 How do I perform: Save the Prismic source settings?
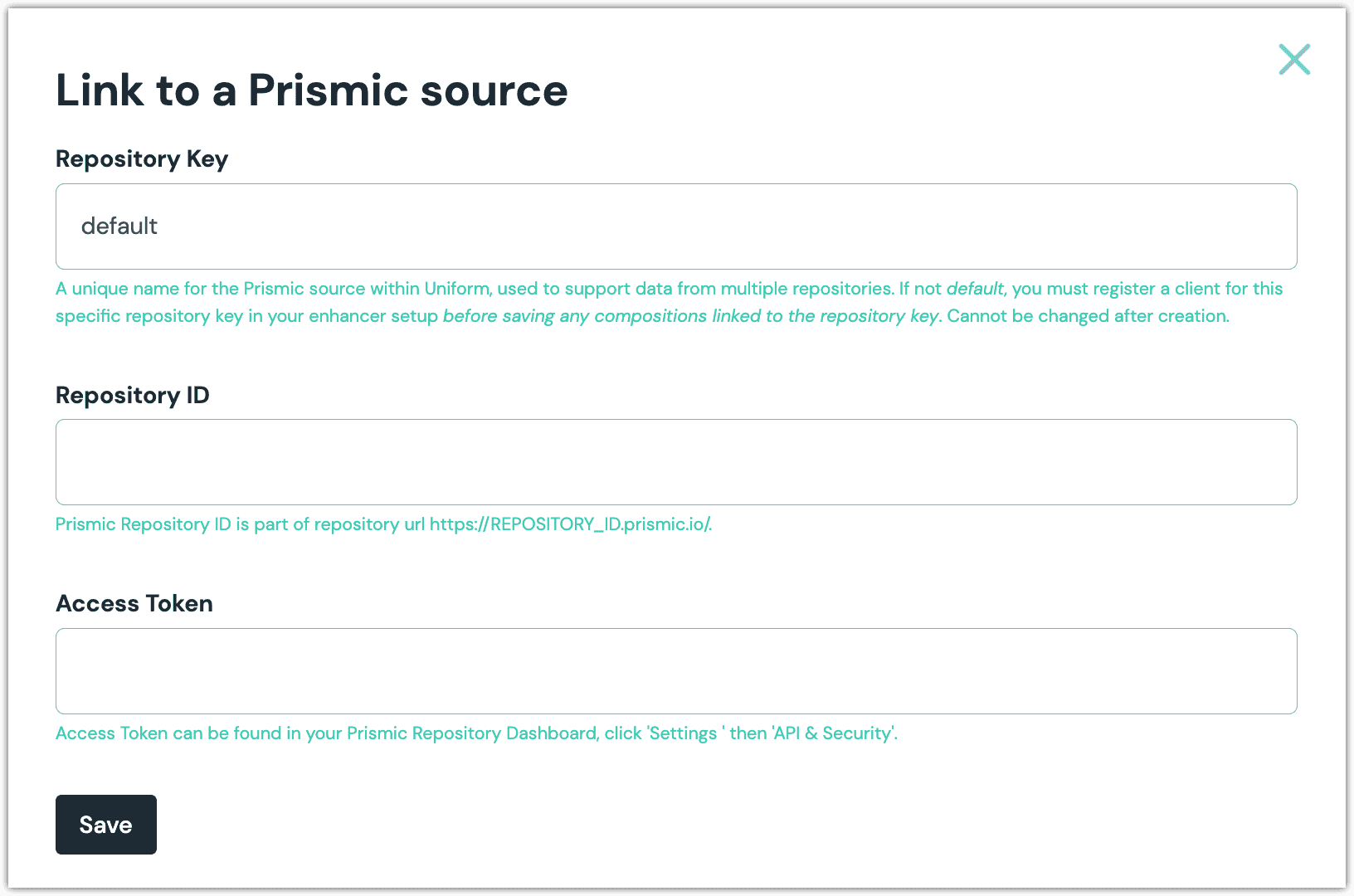click(106, 825)
